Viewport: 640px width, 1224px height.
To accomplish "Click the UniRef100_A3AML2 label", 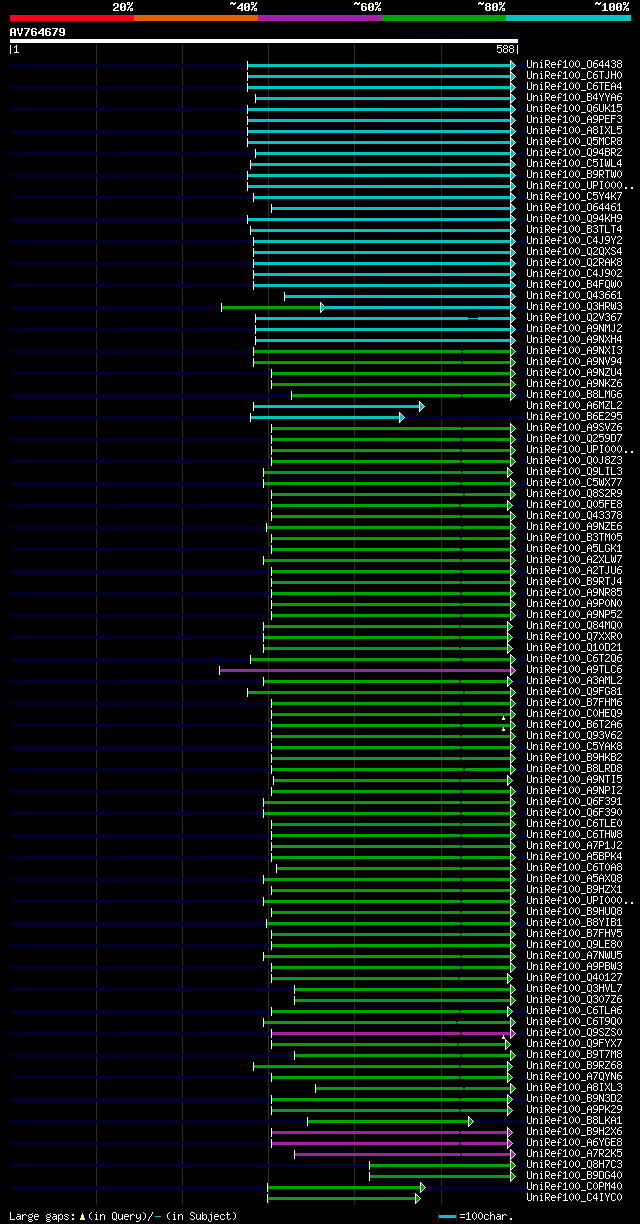I will tap(575, 680).
